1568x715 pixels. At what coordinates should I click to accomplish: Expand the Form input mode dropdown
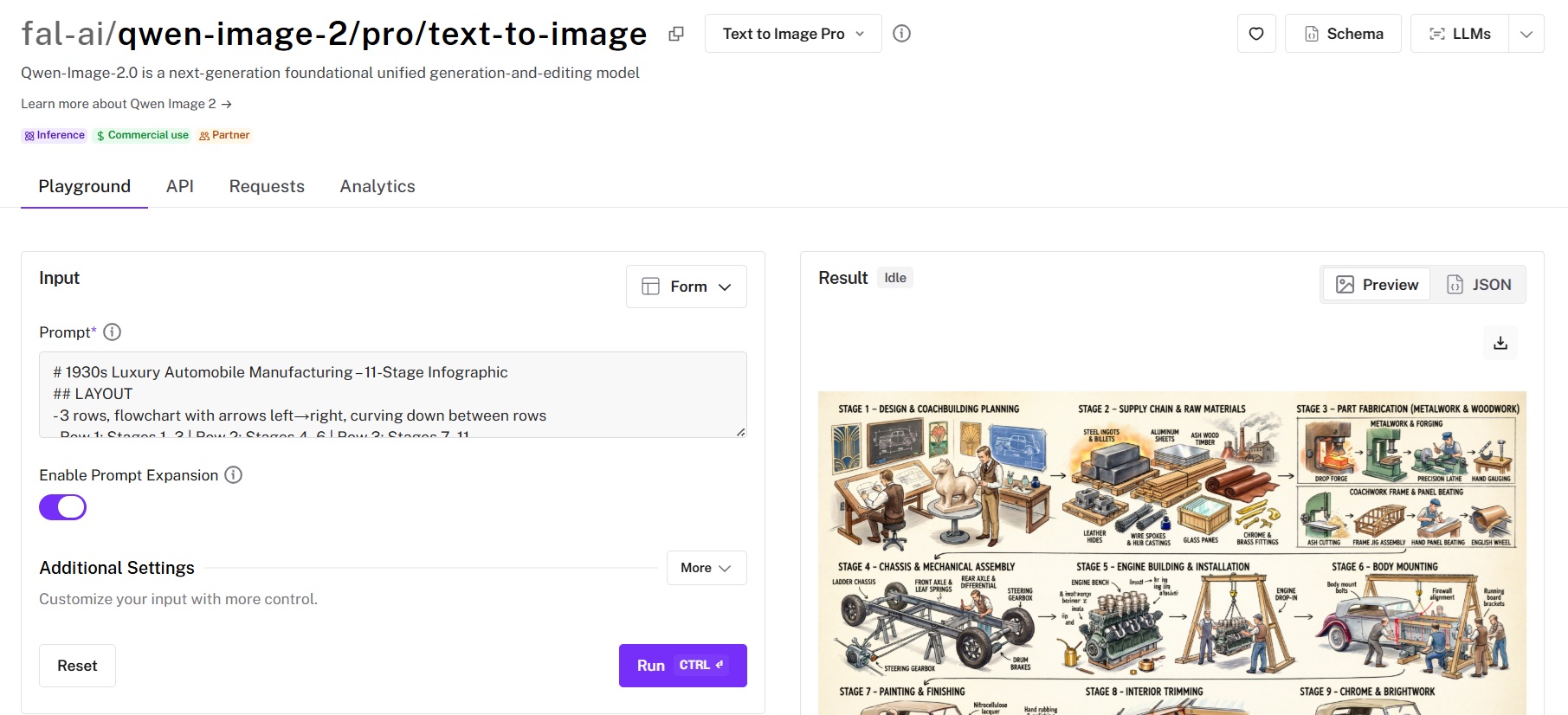click(687, 287)
